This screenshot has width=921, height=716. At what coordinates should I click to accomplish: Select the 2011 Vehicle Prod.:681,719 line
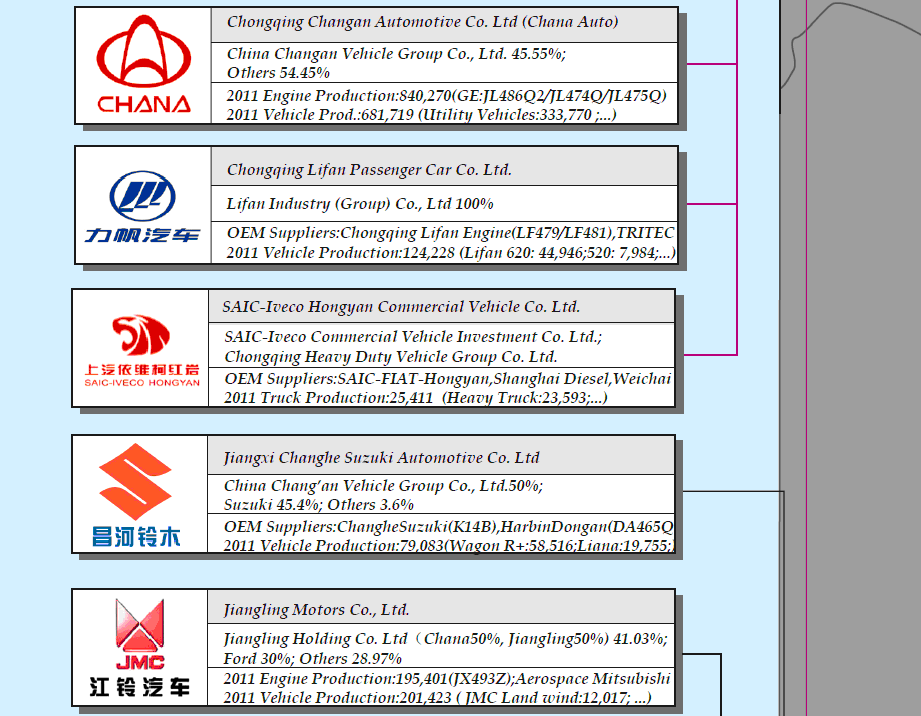click(x=421, y=114)
